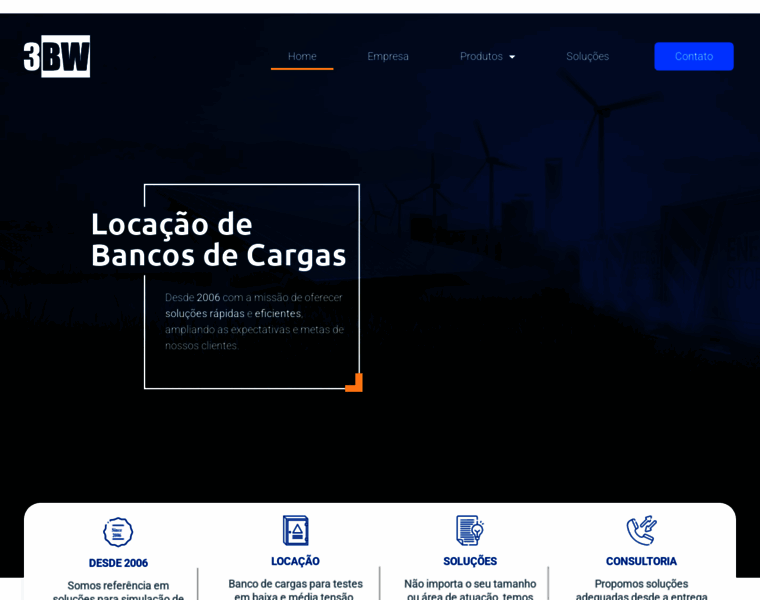The image size is (760, 600).
Task: Go to the Empresa page
Action: tap(388, 56)
